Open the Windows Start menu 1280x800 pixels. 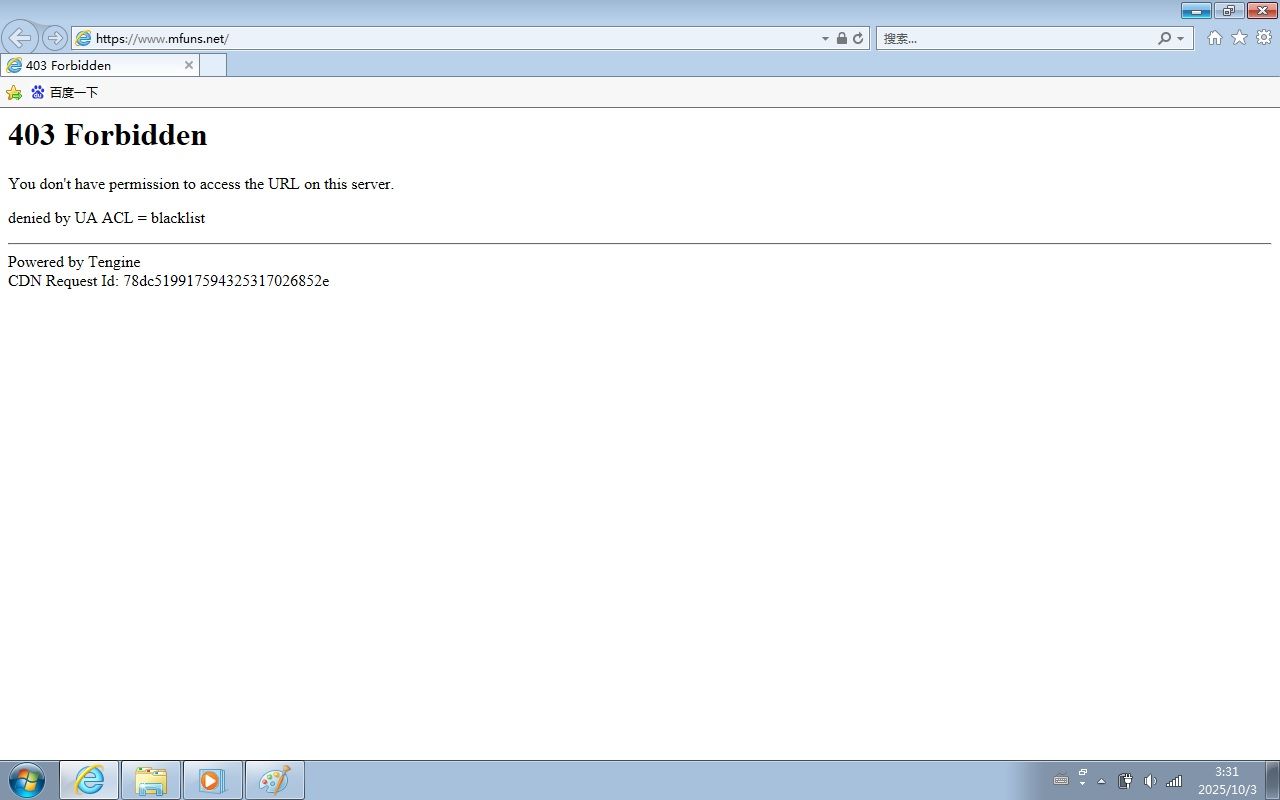coord(27,780)
